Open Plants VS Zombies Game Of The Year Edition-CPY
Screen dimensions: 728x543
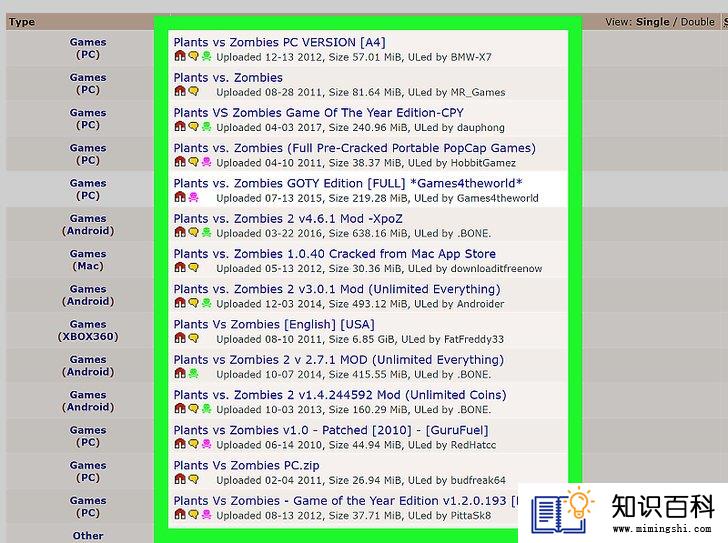(x=318, y=113)
